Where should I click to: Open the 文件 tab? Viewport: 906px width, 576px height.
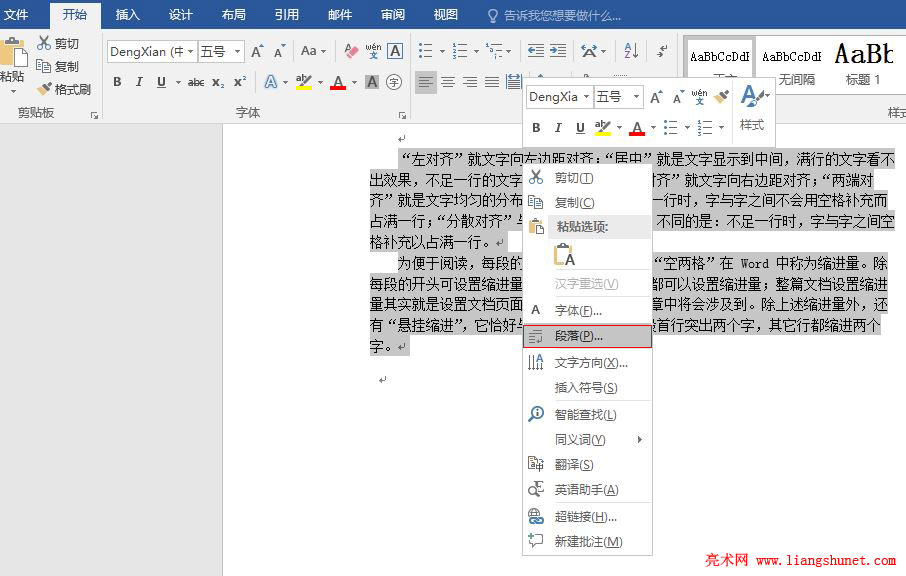16,14
